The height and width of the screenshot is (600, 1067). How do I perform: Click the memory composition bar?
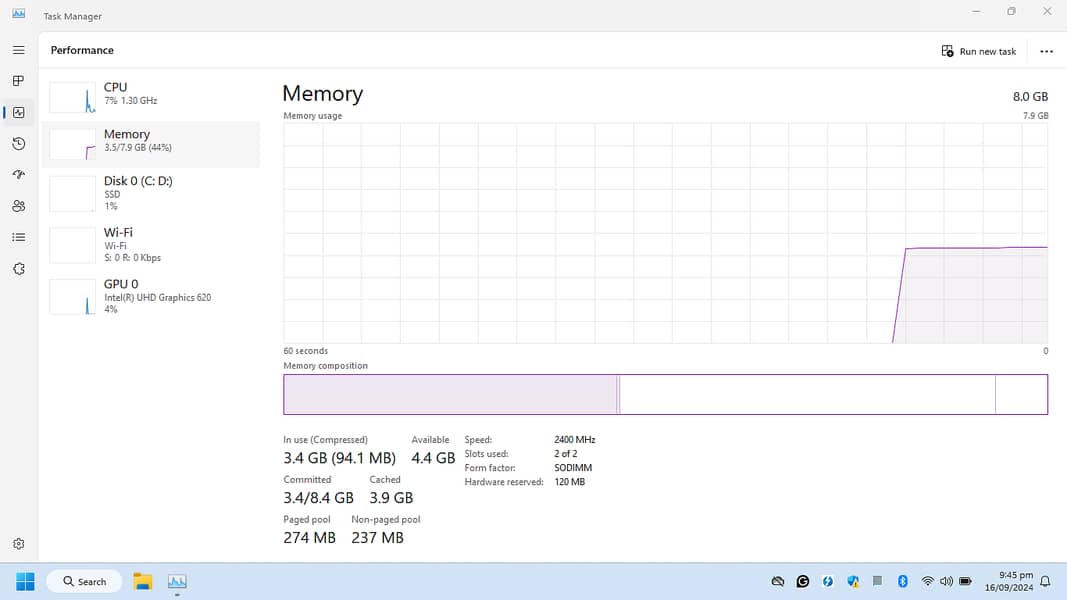pyautogui.click(x=665, y=394)
